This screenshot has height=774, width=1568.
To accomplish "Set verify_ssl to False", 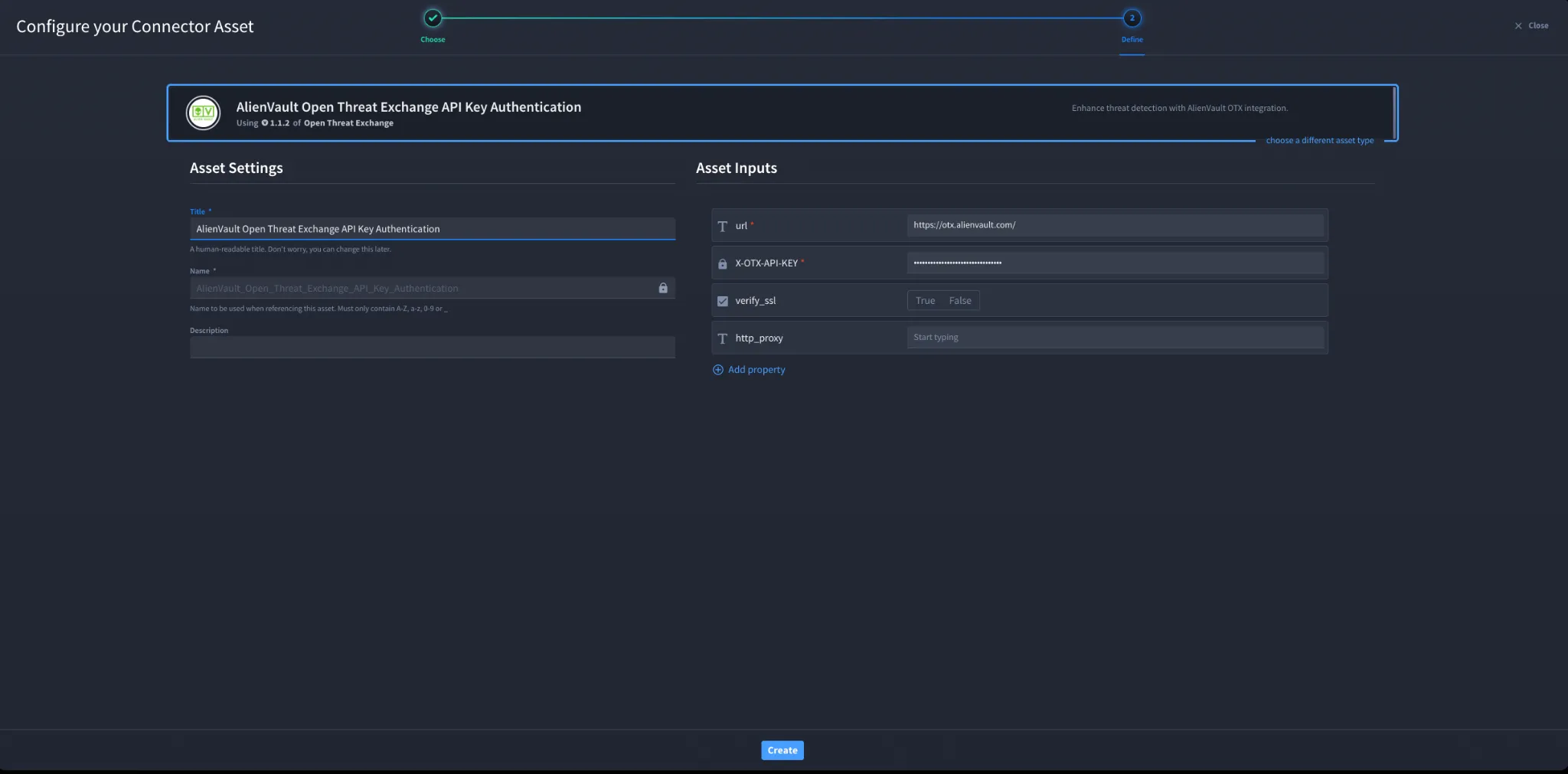I will point(960,300).
